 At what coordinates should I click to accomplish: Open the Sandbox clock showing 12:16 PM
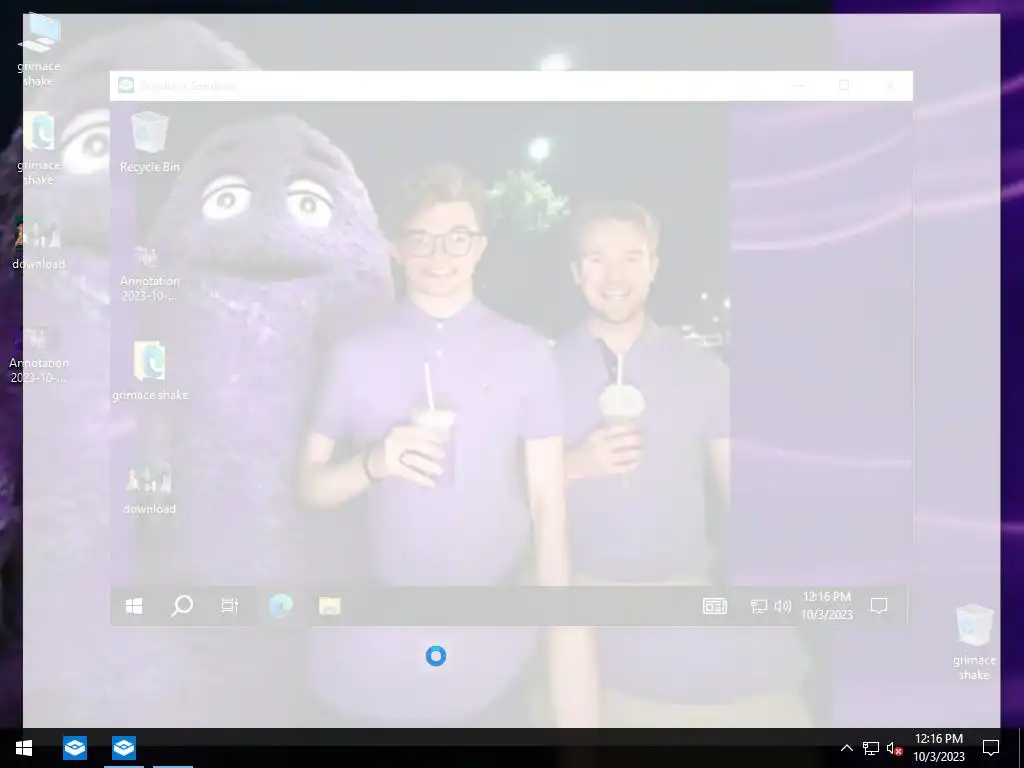827,605
